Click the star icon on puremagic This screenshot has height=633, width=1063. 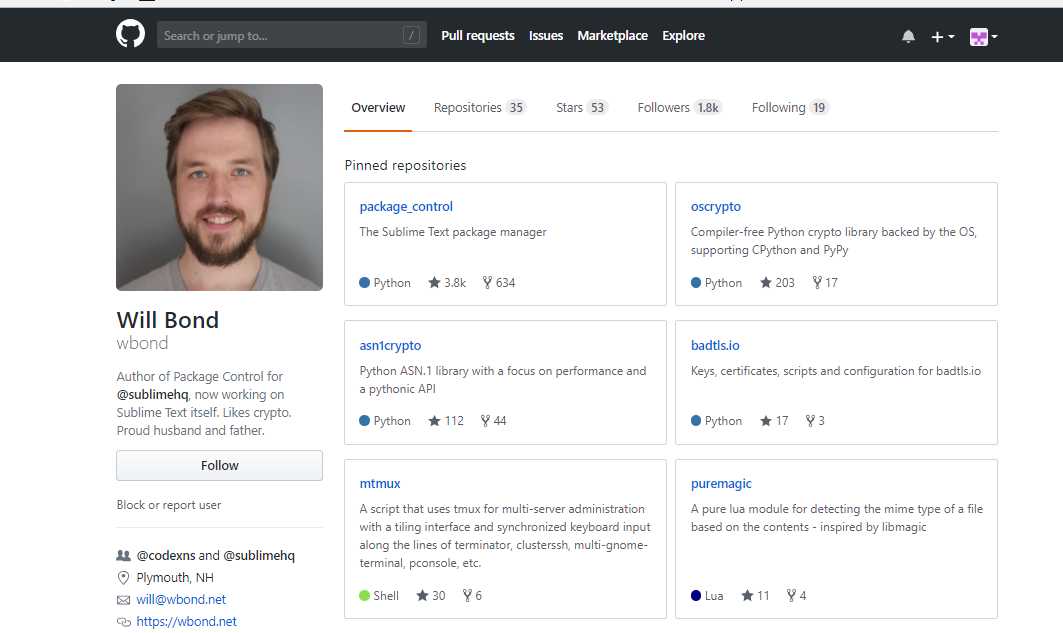pyautogui.click(x=747, y=596)
